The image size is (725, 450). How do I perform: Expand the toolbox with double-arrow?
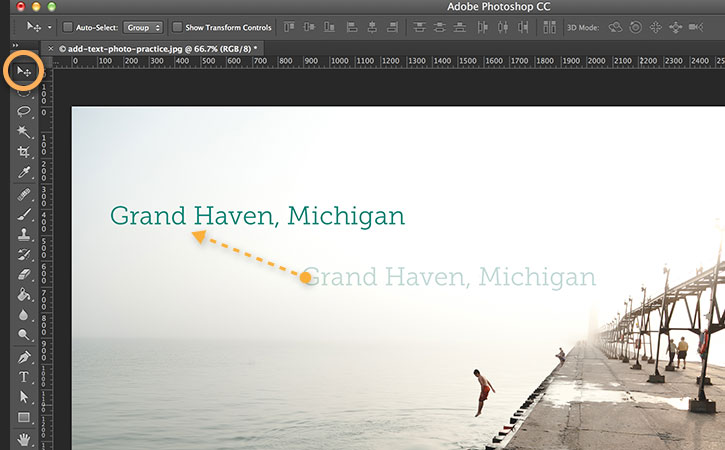tap(14, 46)
